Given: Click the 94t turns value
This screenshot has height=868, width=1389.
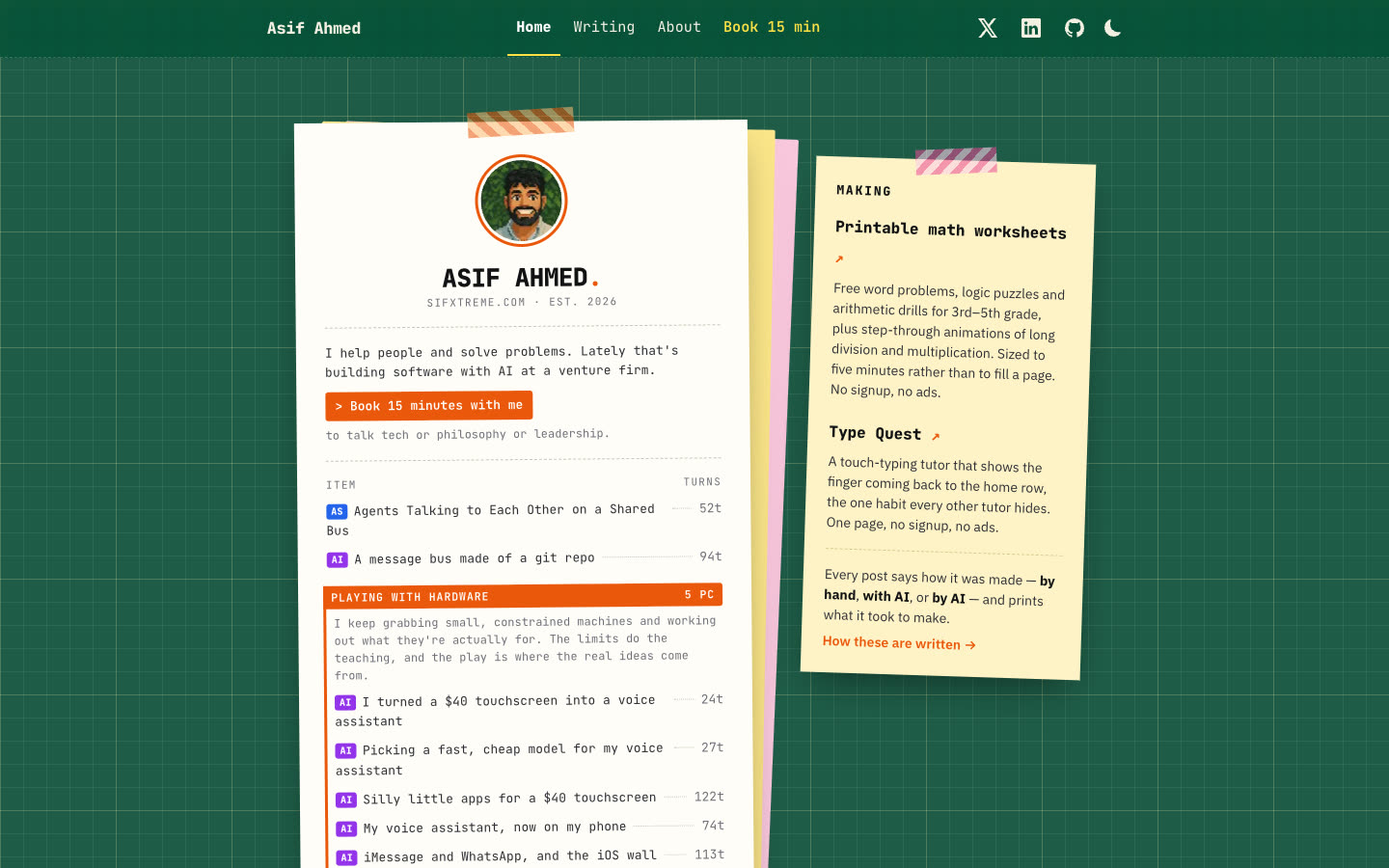Looking at the screenshot, I should coord(711,556).
